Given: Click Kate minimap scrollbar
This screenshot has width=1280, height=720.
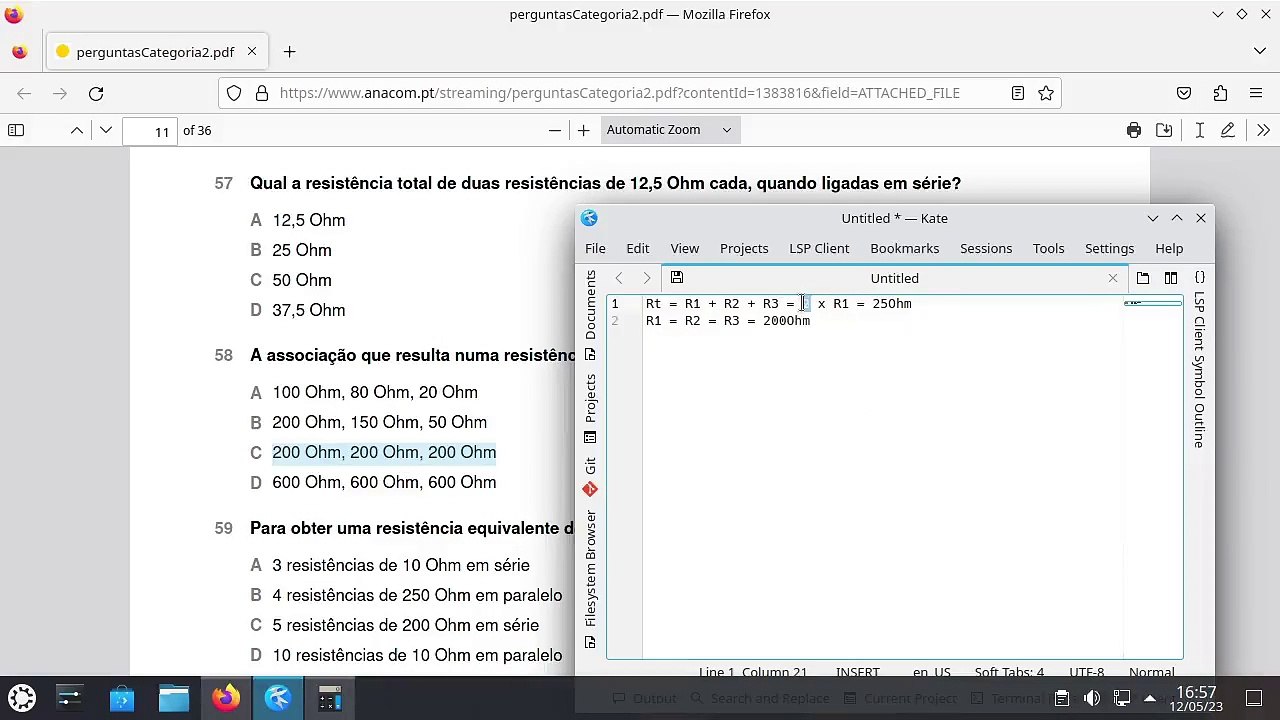Looking at the screenshot, I should [1153, 476].
